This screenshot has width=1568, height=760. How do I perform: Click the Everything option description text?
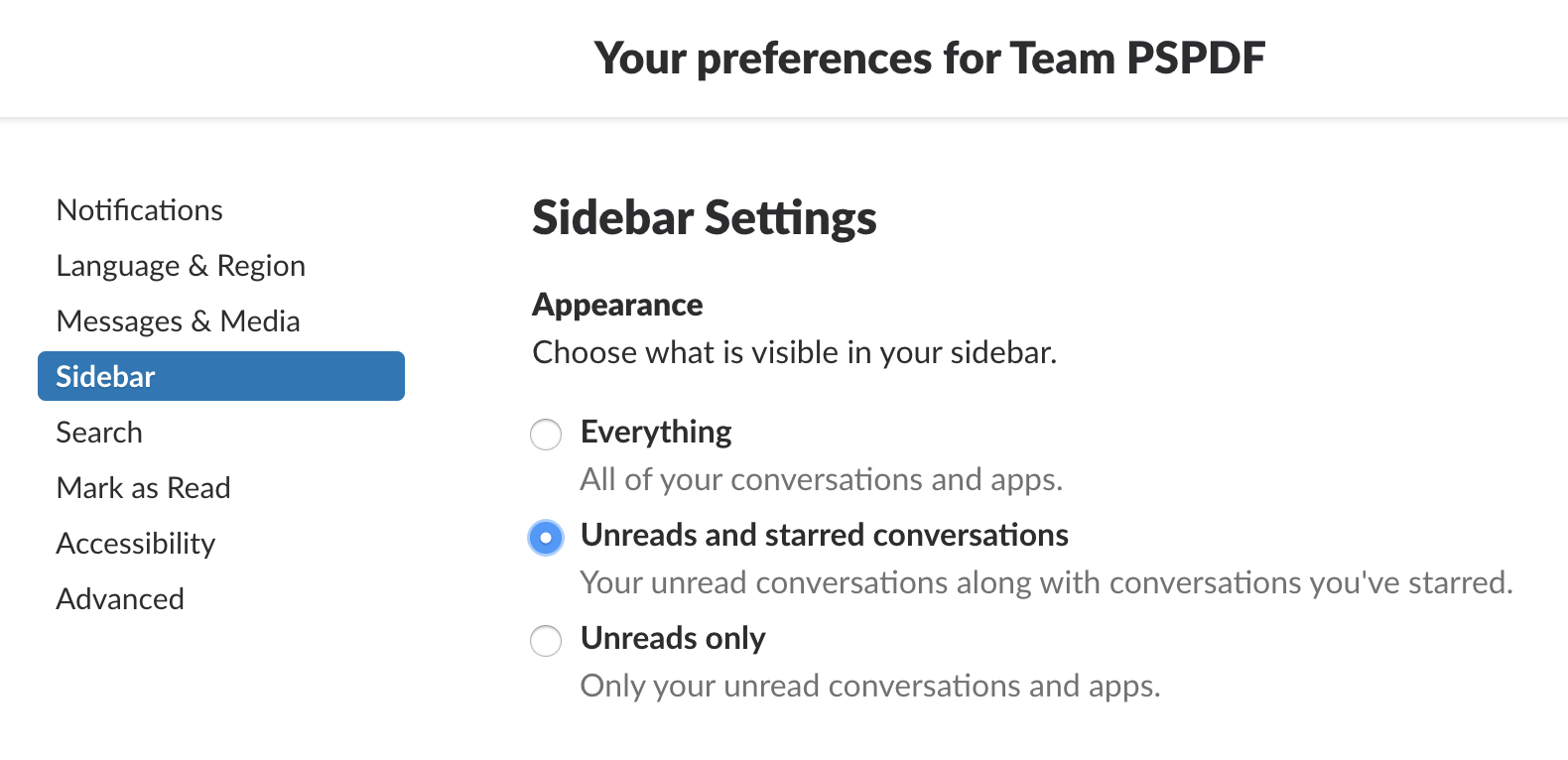pyautogui.click(x=821, y=479)
